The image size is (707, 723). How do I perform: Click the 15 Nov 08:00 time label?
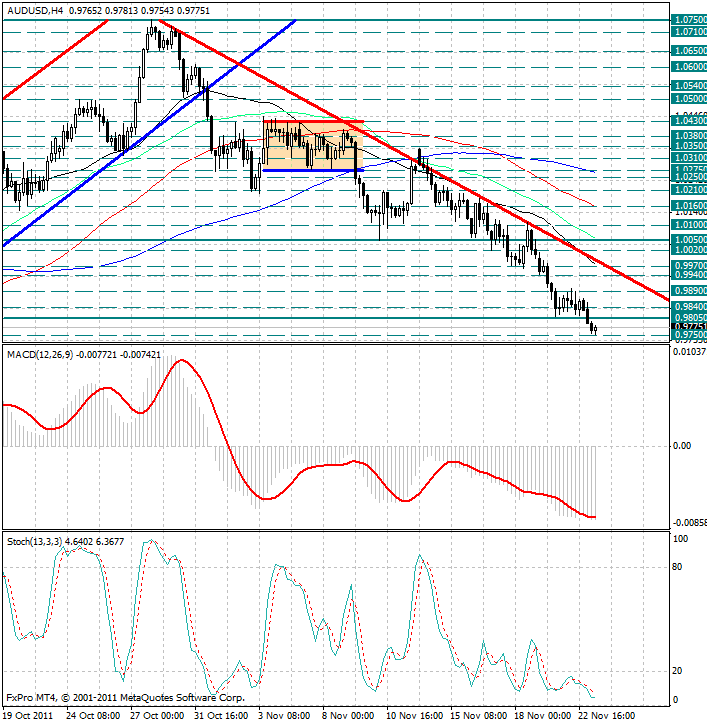tap(477, 716)
